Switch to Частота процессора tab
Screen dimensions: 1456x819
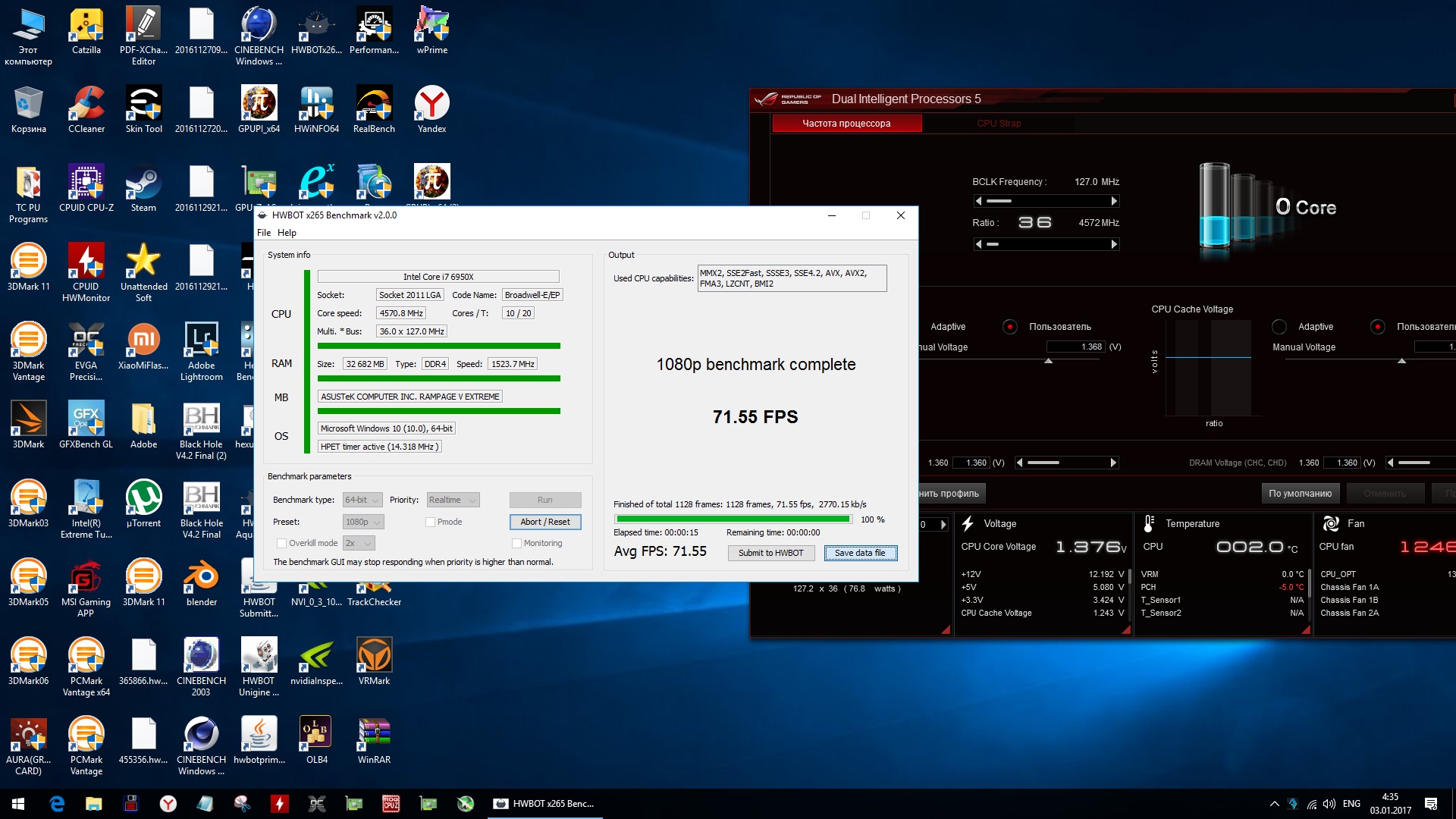[x=846, y=124]
